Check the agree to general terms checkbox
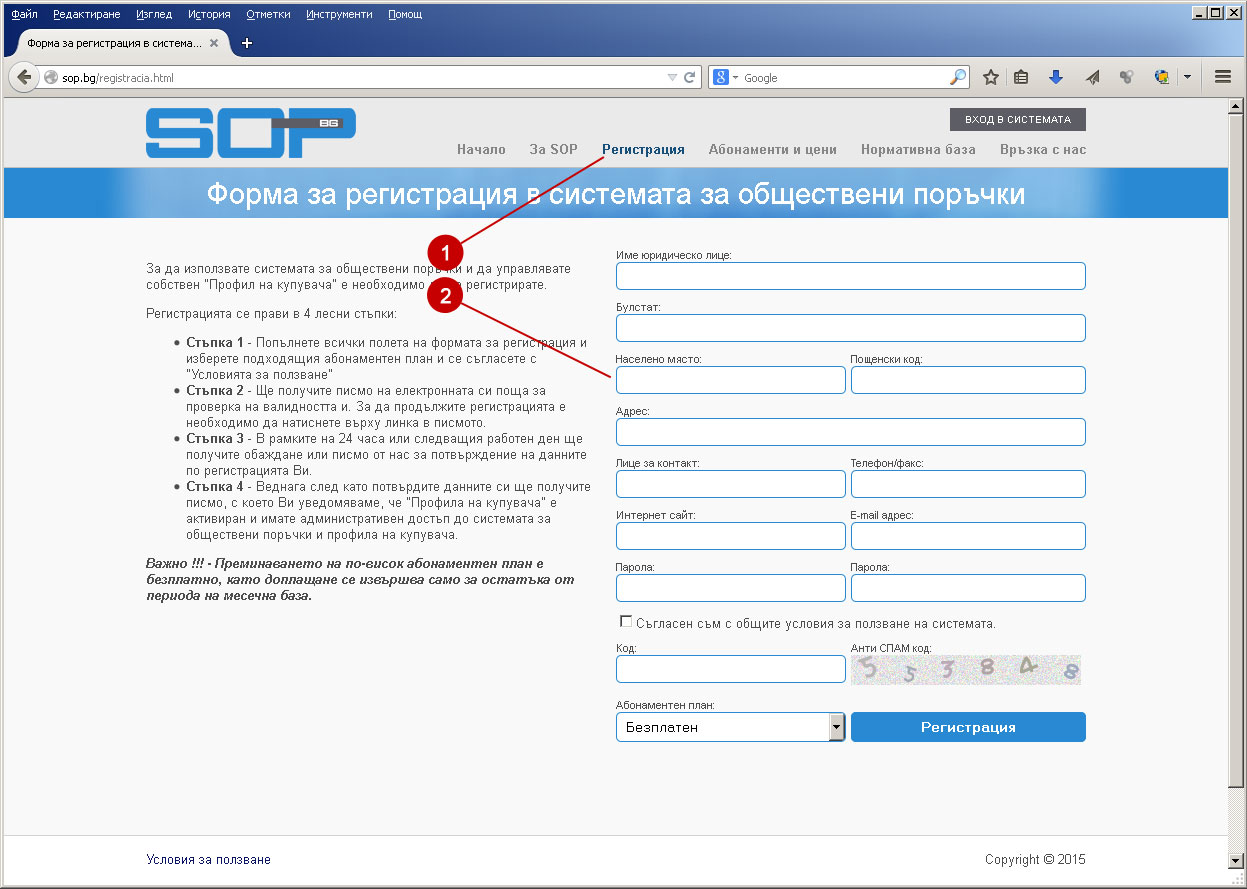Screen dimensions: 1247x889 click(626, 621)
